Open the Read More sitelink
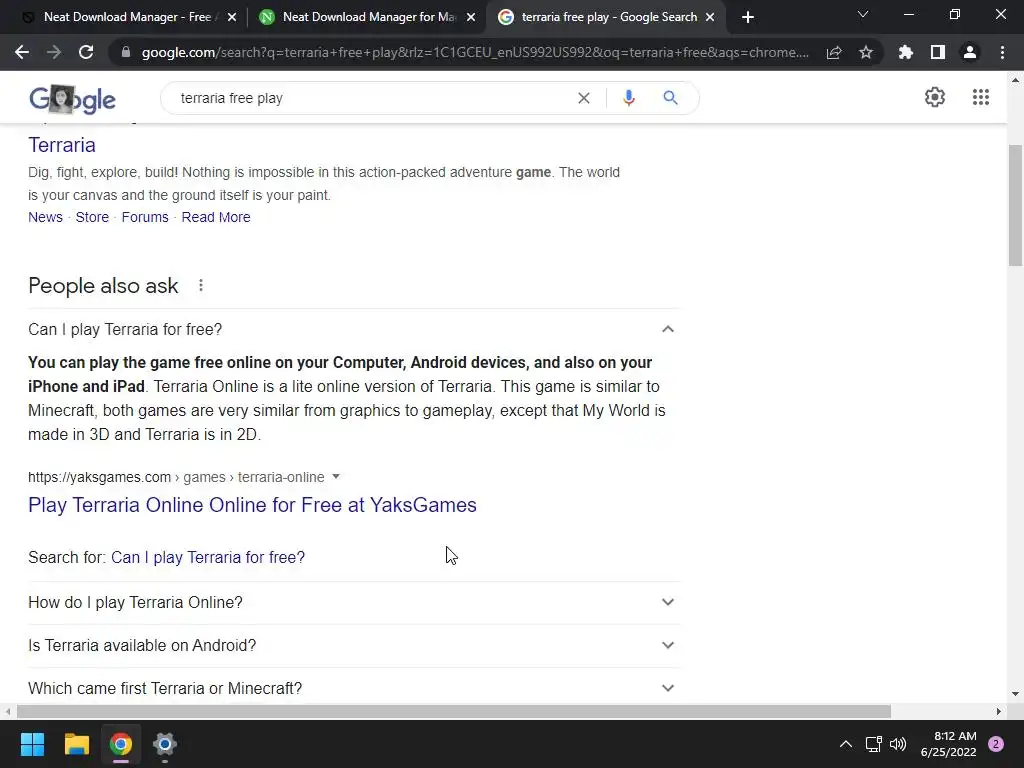This screenshot has height=768, width=1024. point(216,217)
